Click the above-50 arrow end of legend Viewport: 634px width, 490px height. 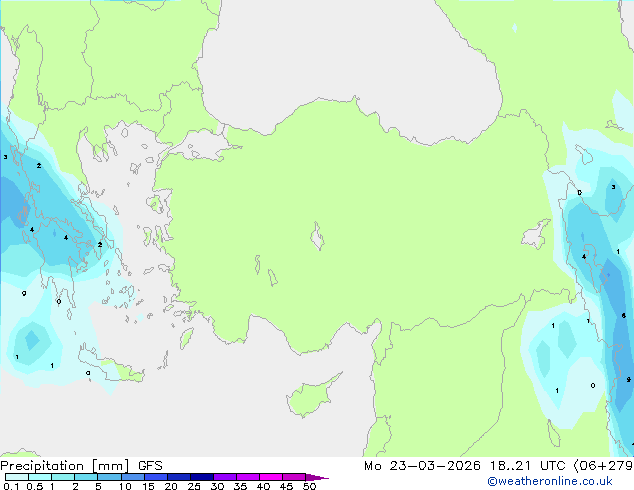[317, 477]
